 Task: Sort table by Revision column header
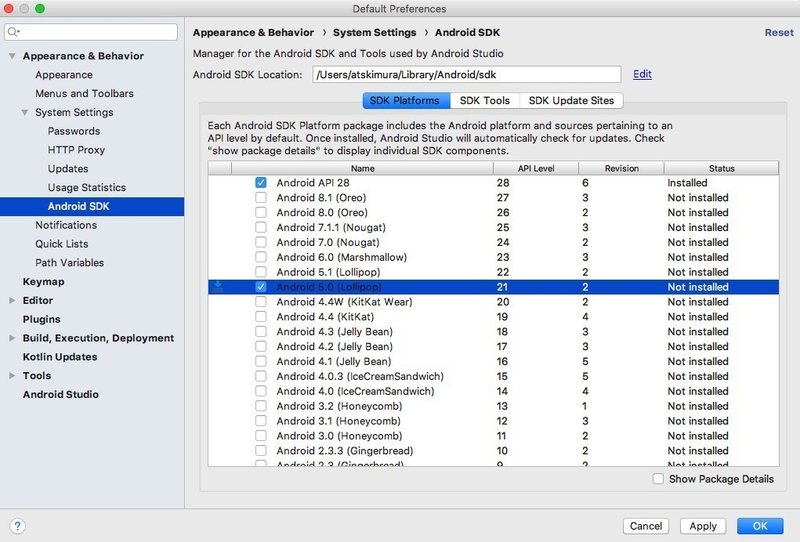pyautogui.click(x=621, y=168)
